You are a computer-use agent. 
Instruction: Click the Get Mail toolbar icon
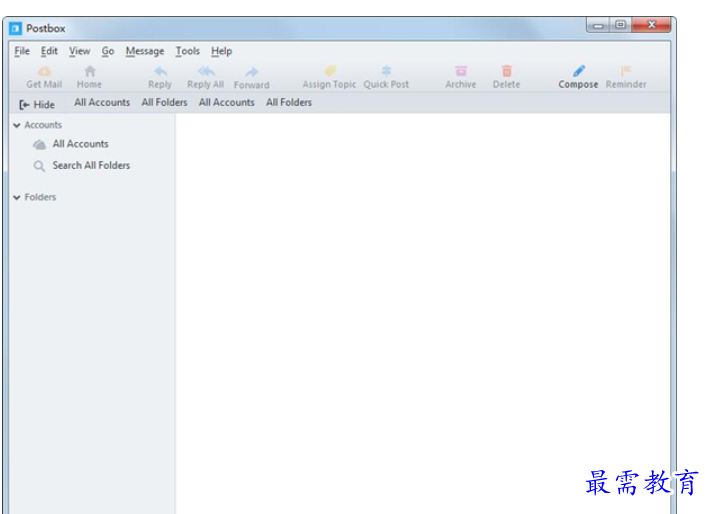point(44,71)
